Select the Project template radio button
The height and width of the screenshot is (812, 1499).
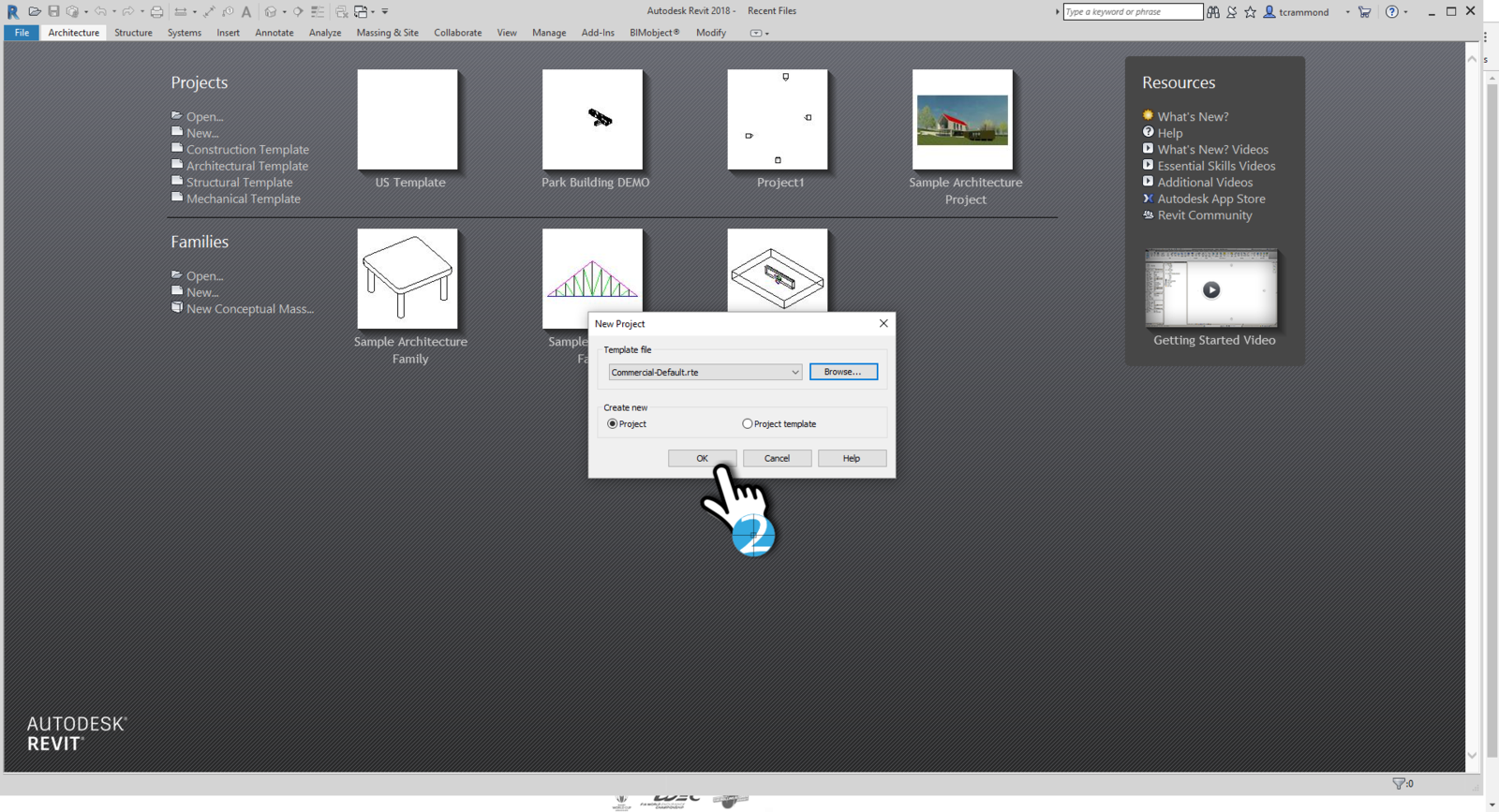click(748, 423)
